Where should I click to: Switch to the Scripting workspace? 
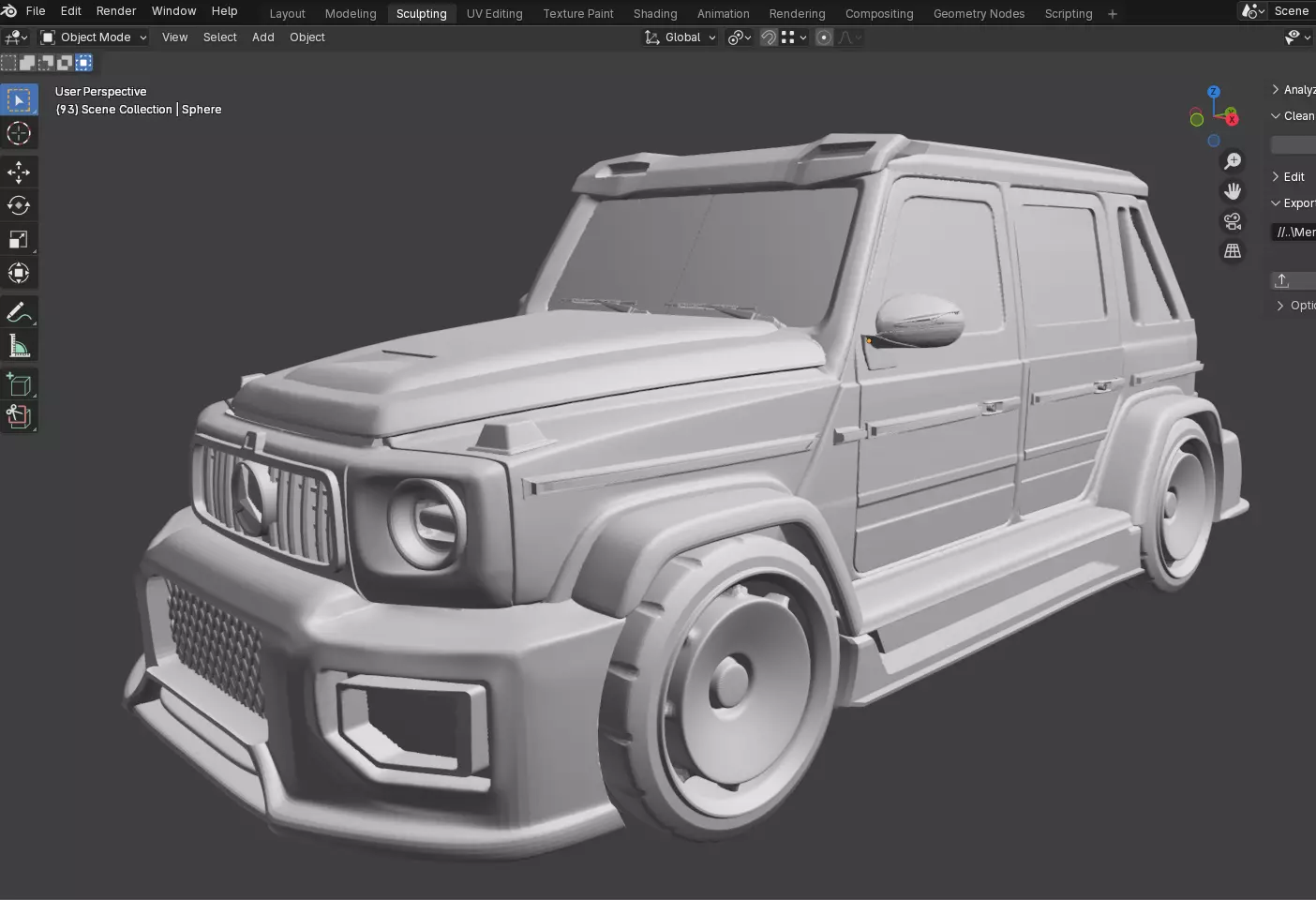click(x=1069, y=13)
